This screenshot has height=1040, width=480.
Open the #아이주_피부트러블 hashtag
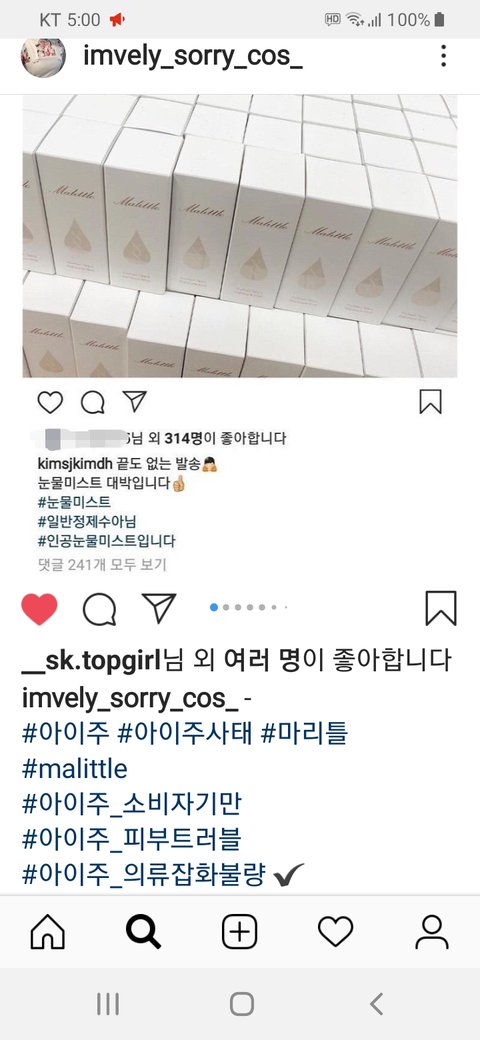tap(131, 840)
